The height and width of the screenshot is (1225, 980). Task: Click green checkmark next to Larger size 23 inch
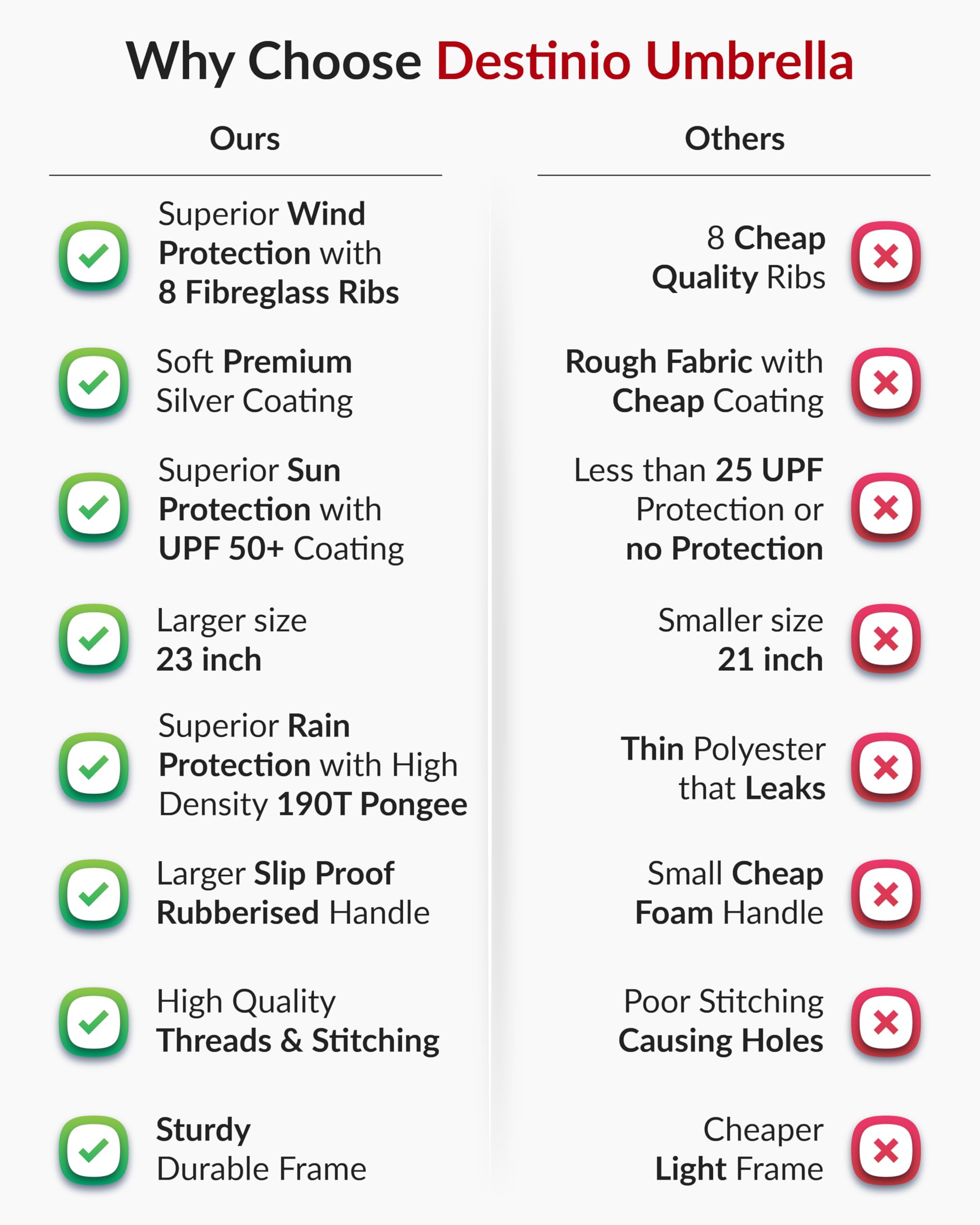(94, 638)
